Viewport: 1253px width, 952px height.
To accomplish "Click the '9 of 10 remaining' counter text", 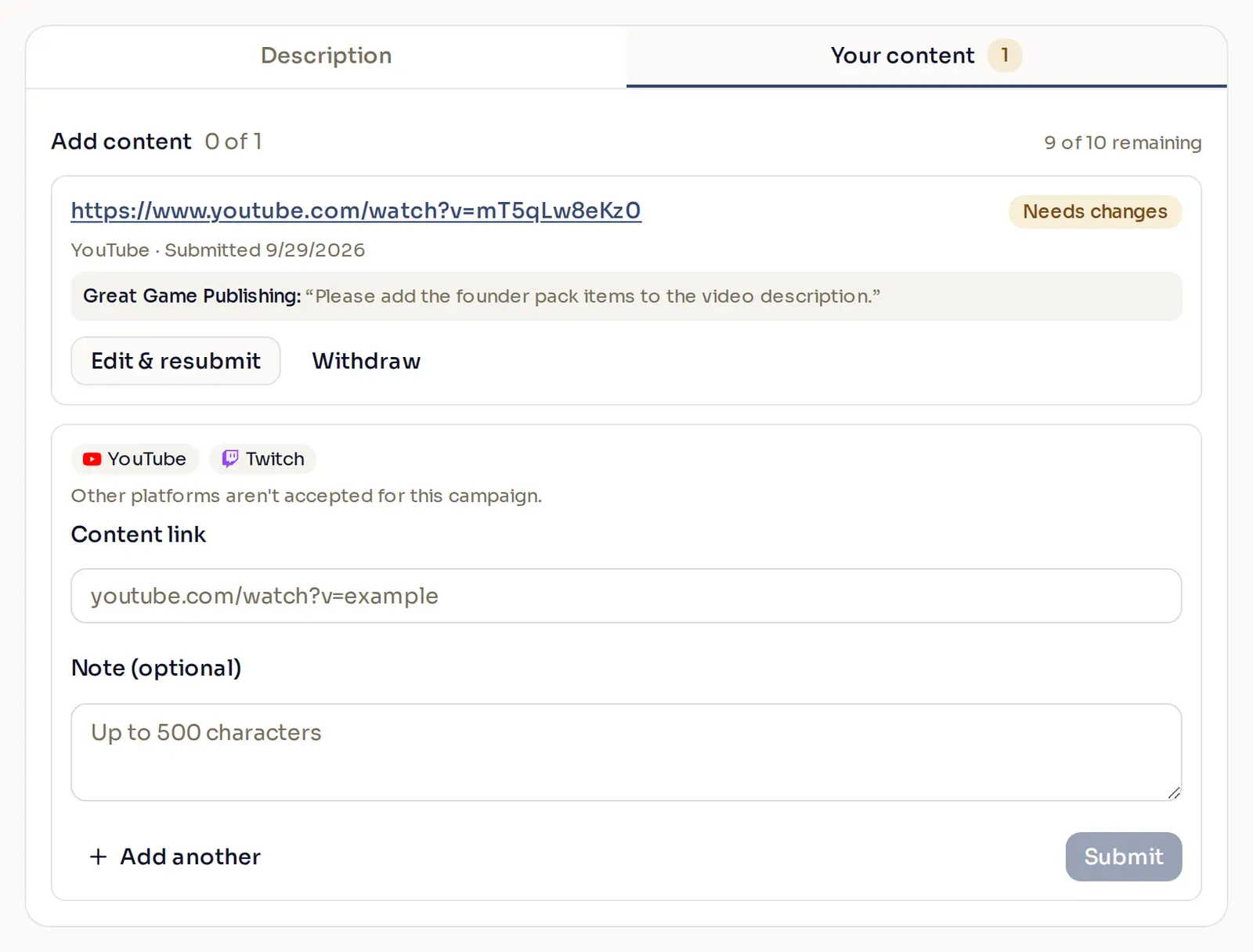I will 1122,142.
